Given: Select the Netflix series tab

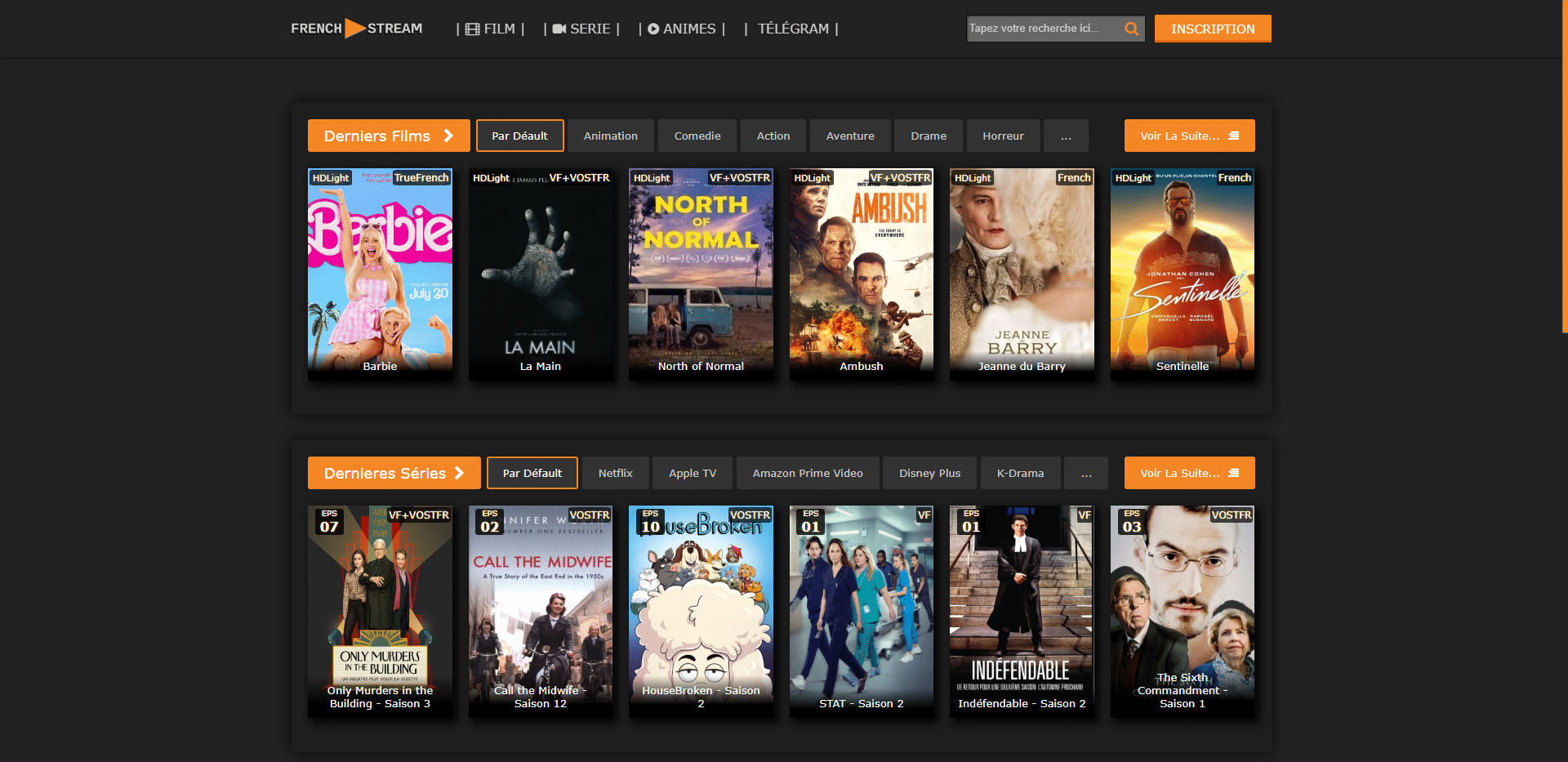Looking at the screenshot, I should click(x=616, y=473).
